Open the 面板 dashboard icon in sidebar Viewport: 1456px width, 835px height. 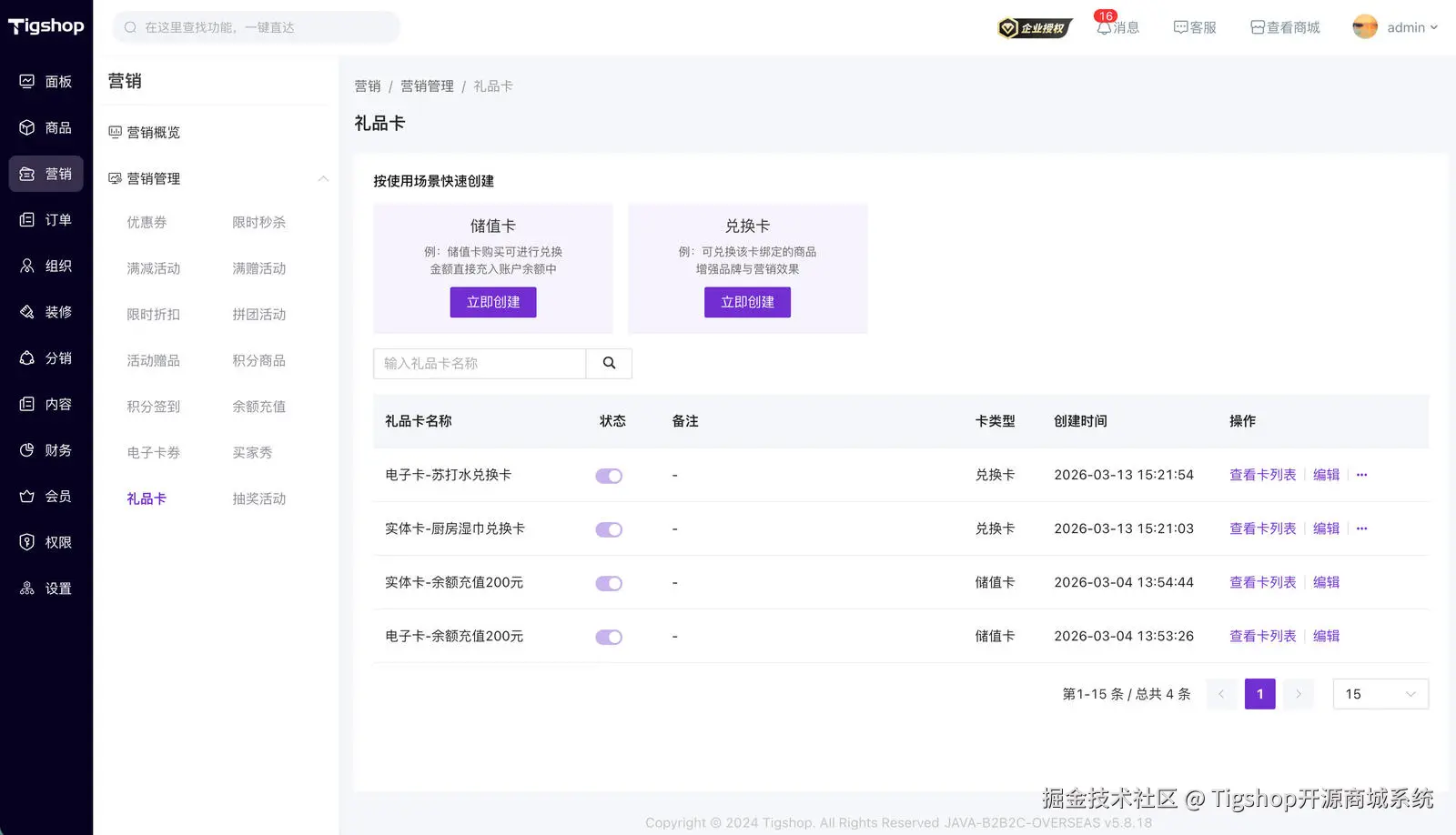[27, 81]
